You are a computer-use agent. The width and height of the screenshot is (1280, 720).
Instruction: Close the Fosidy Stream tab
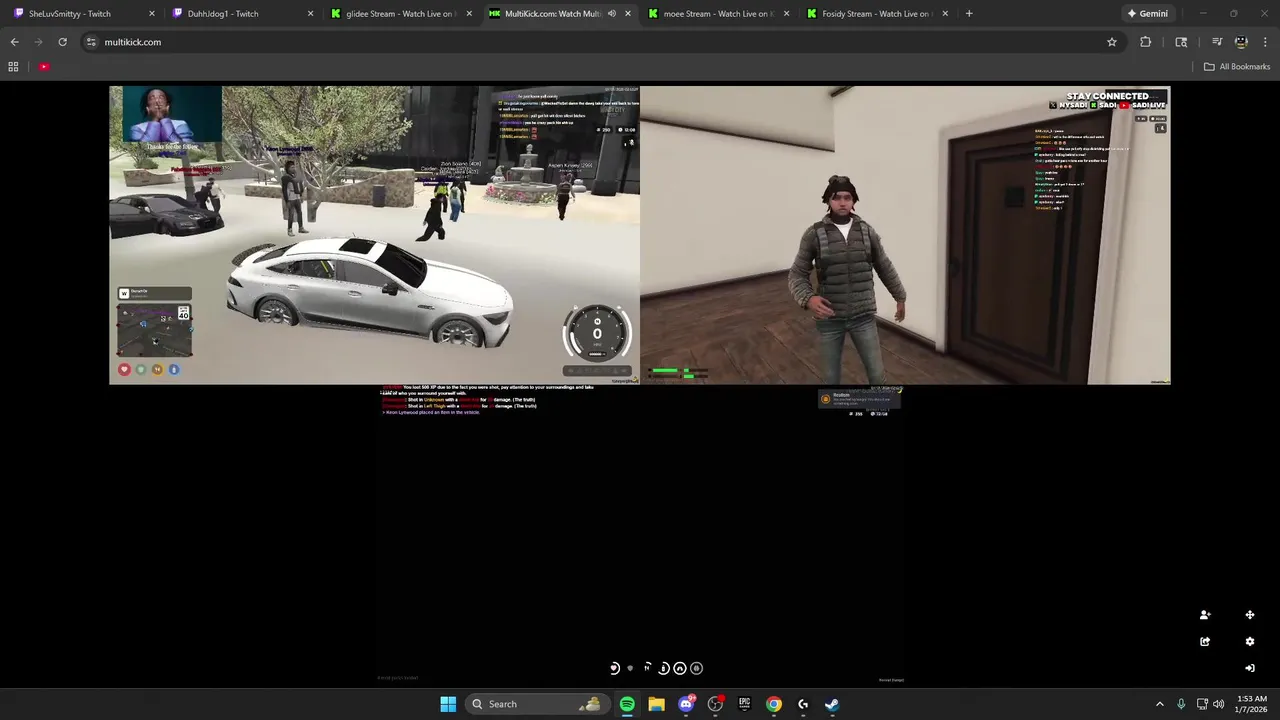tap(945, 14)
